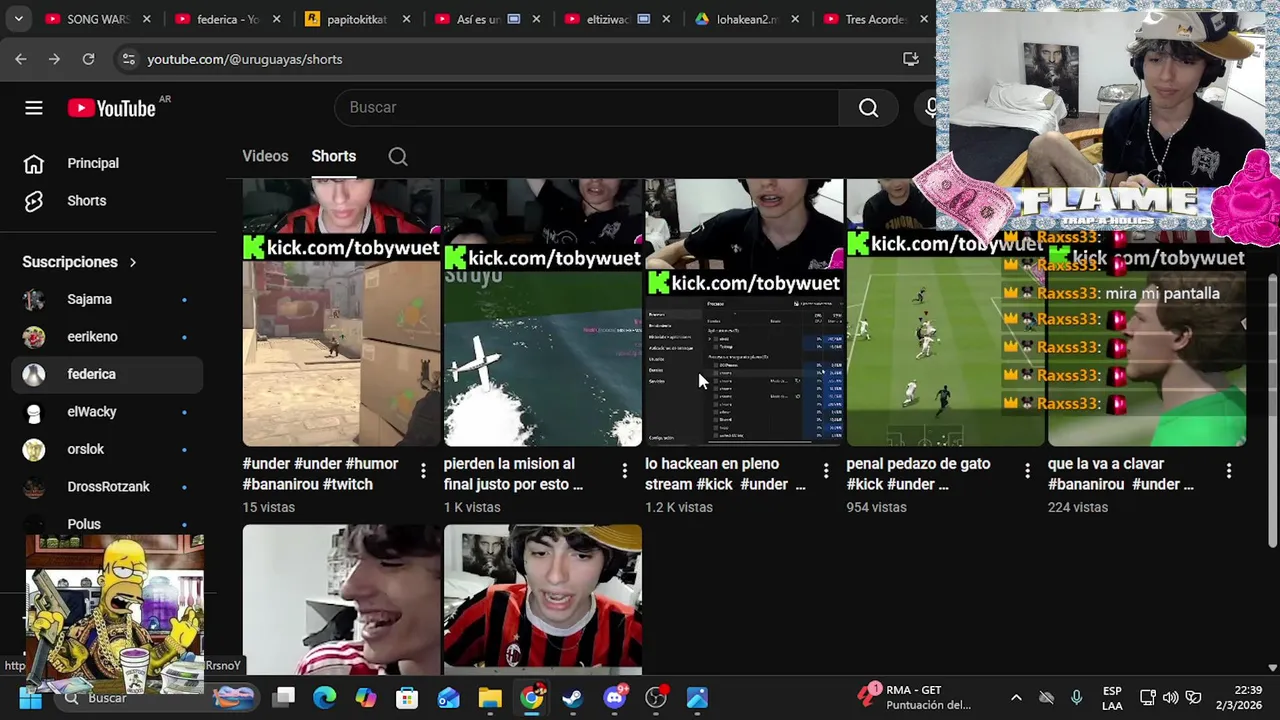Open the YouTube hamburger guide menu
This screenshot has width=1280, height=720.
click(34, 108)
